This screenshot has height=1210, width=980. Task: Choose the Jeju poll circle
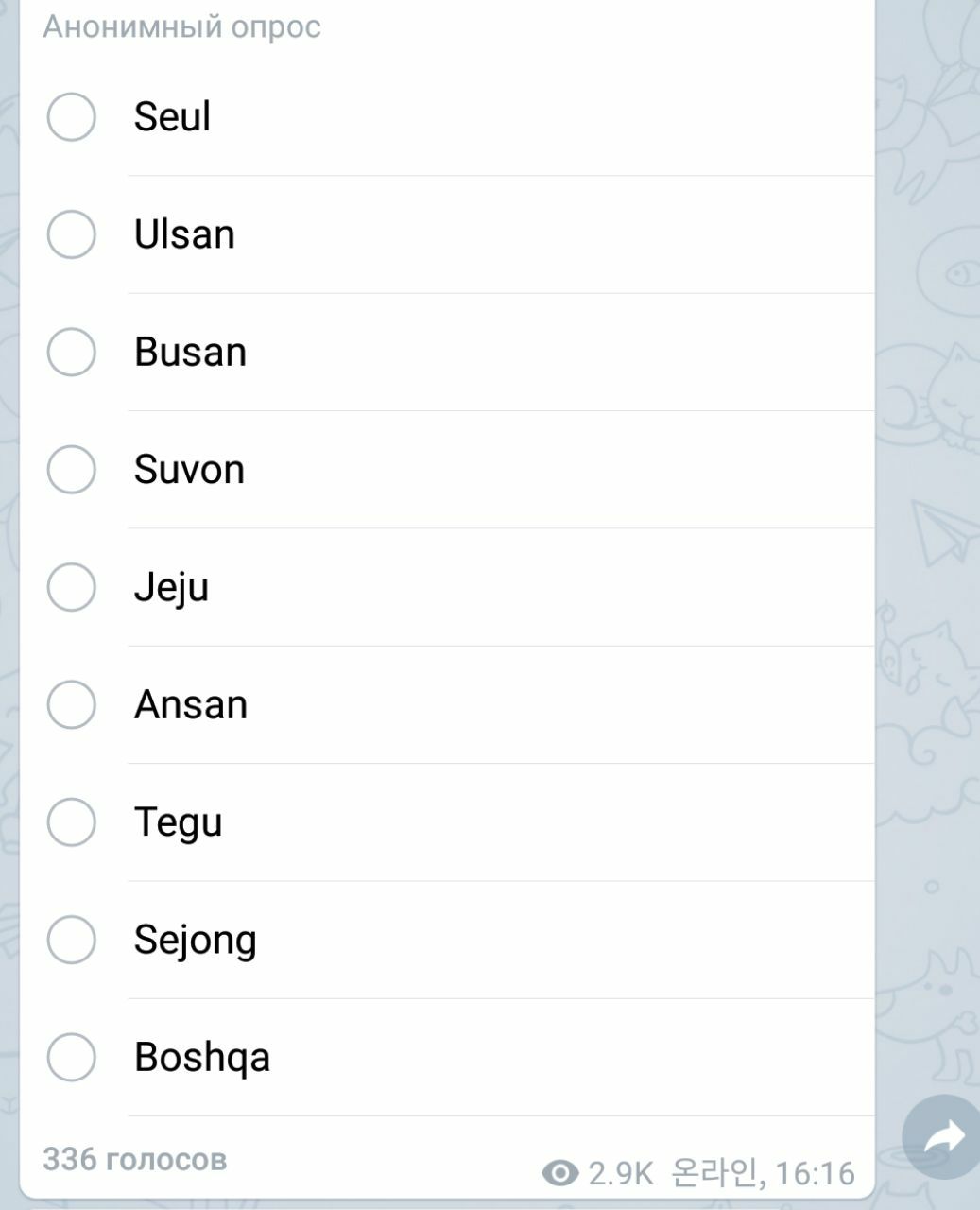[72, 587]
